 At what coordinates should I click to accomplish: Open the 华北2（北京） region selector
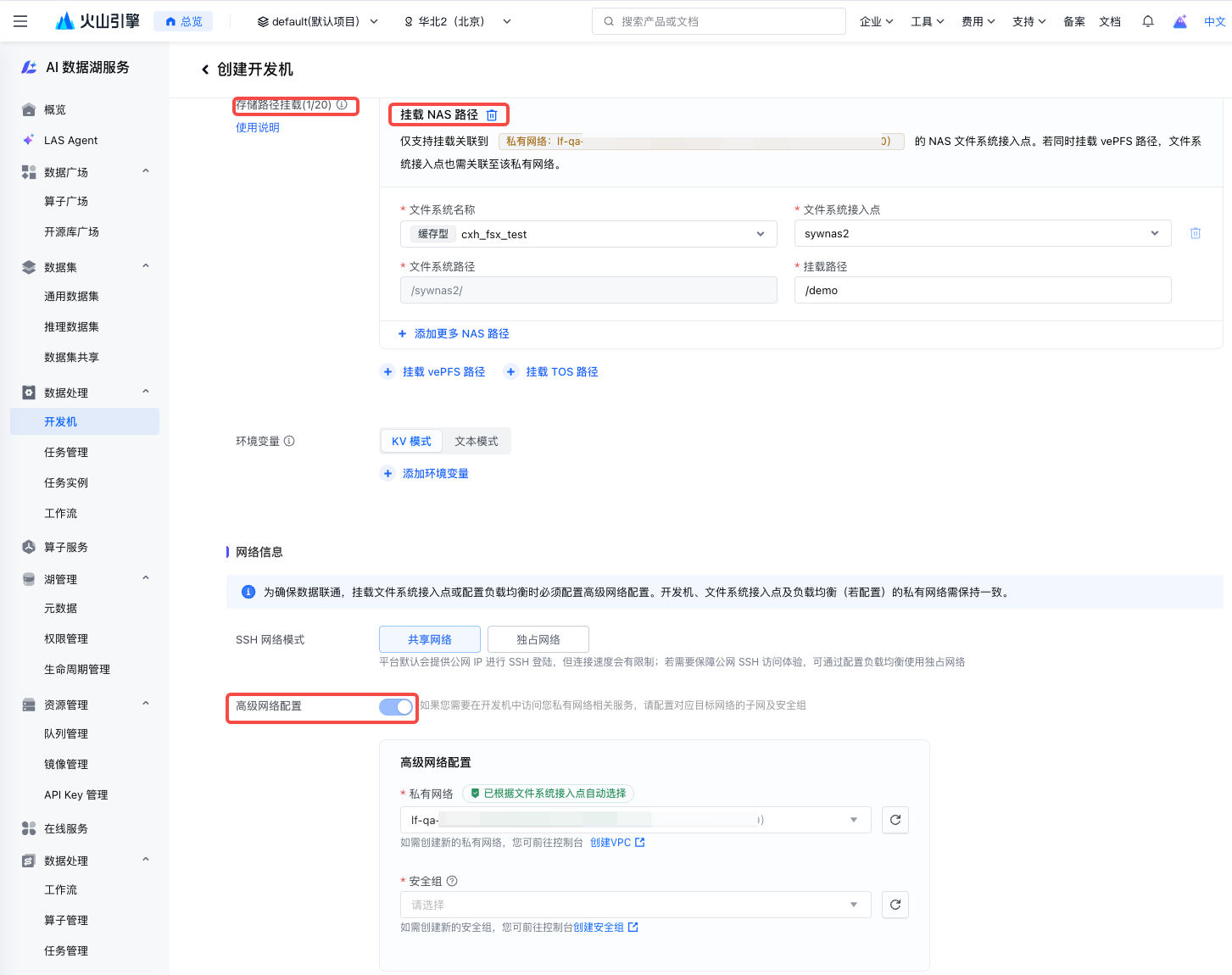[458, 21]
